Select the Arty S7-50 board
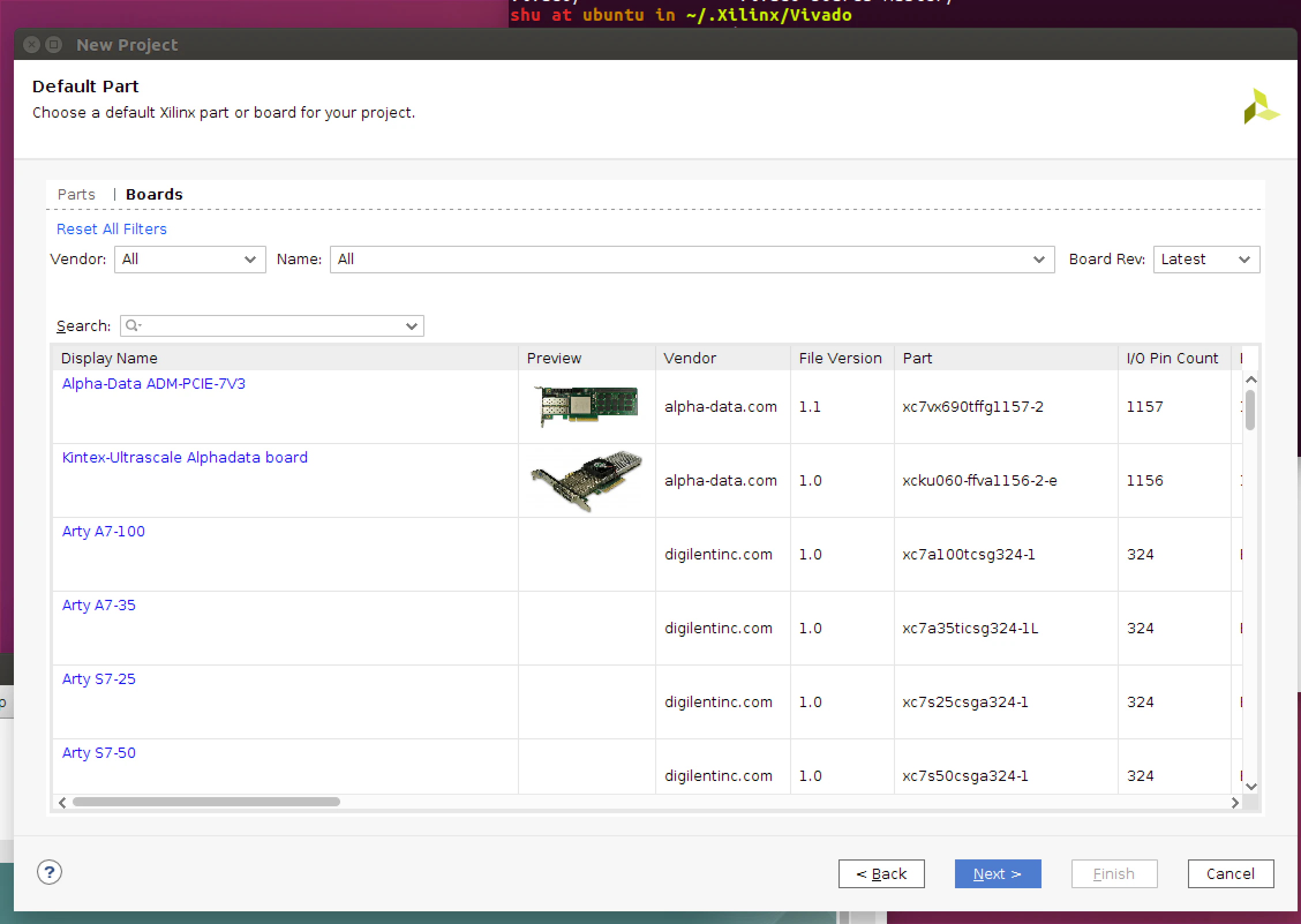This screenshot has height=924, width=1301. pos(99,753)
